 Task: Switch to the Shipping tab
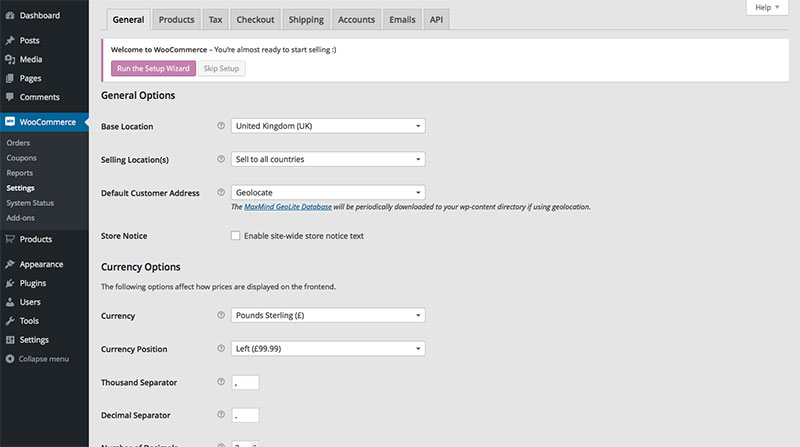click(x=306, y=19)
